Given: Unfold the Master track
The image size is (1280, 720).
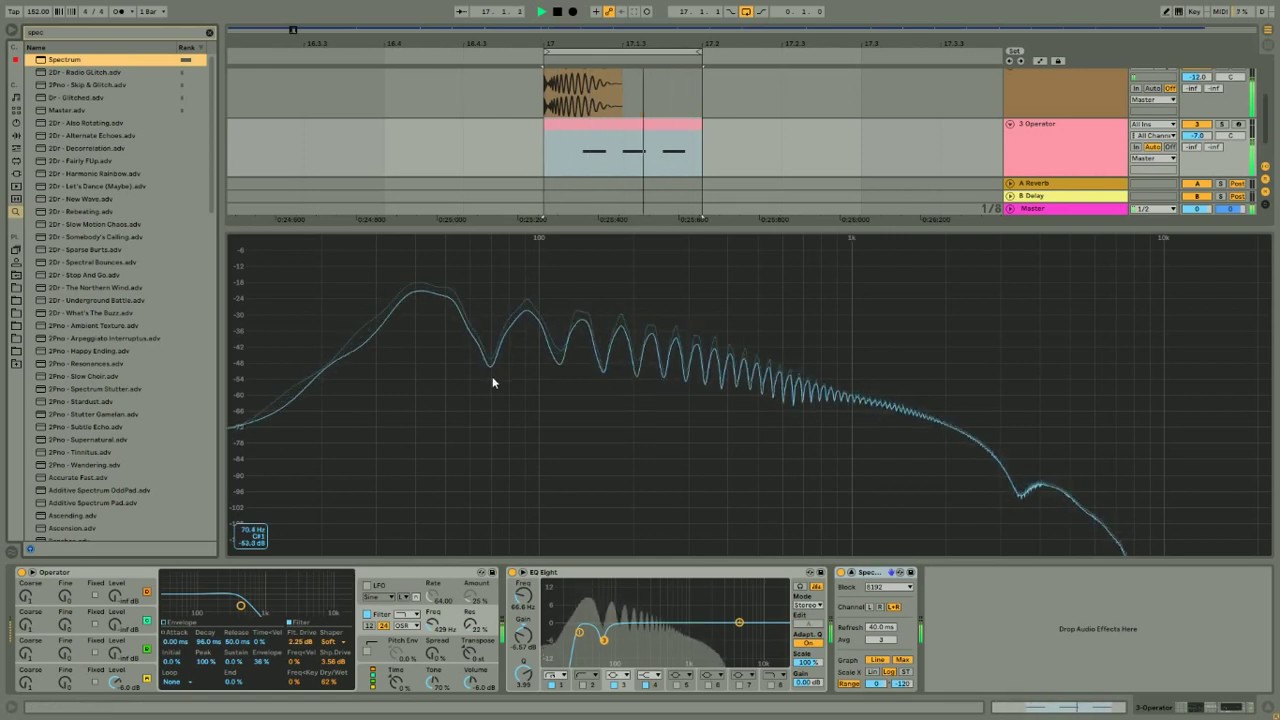Looking at the screenshot, I should coord(1010,208).
